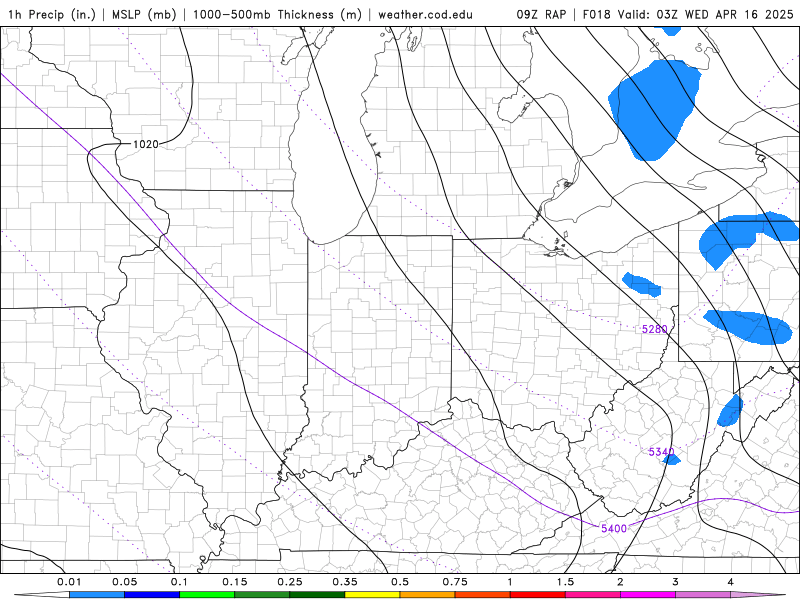Click the dark blue 0.05 legend color

click(x=152, y=595)
